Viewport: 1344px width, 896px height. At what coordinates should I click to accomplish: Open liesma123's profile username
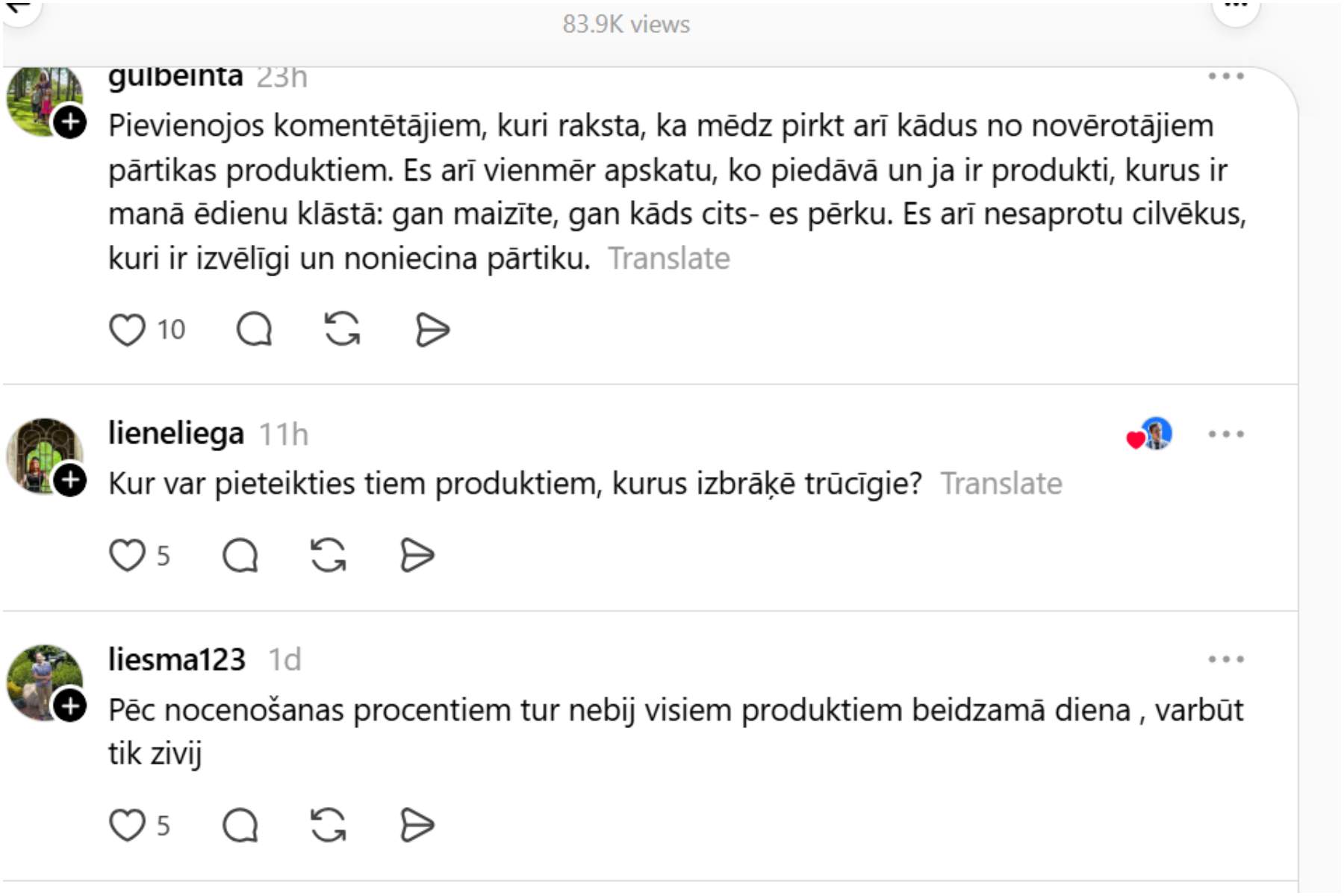(x=177, y=659)
